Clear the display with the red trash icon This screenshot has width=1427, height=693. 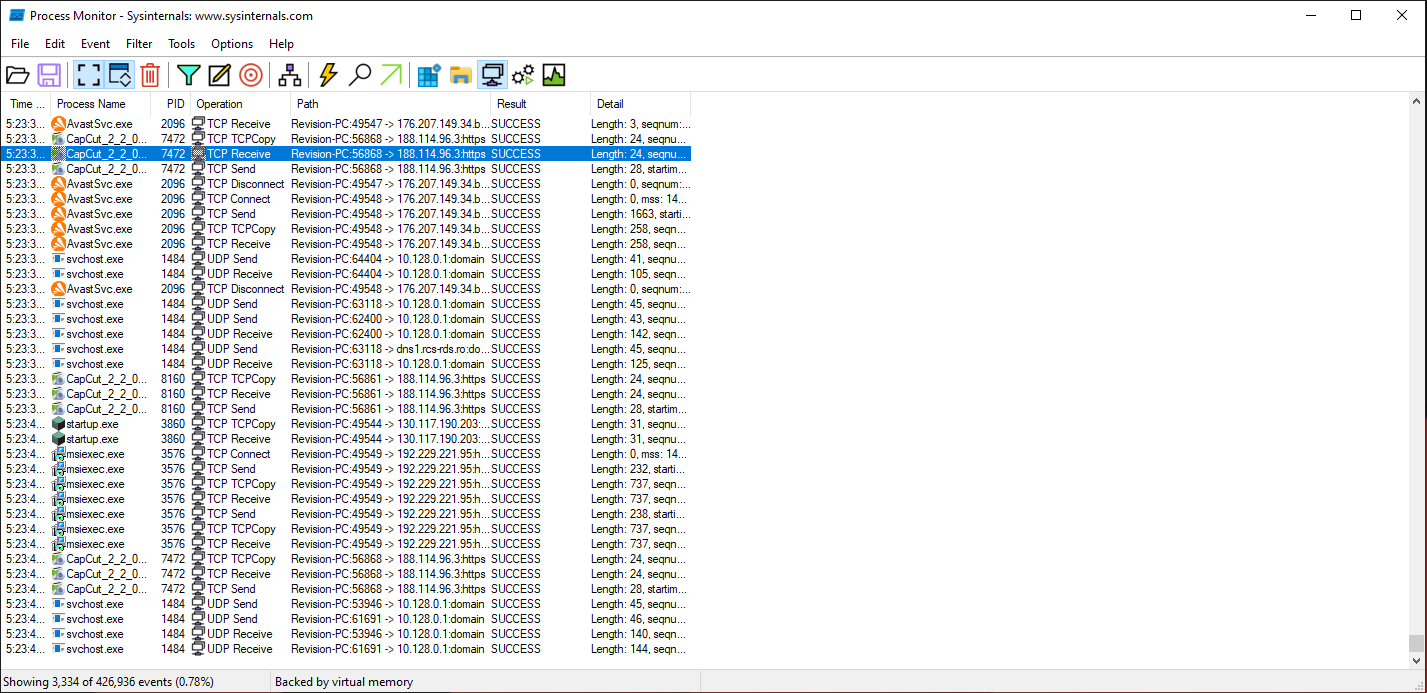pos(150,75)
